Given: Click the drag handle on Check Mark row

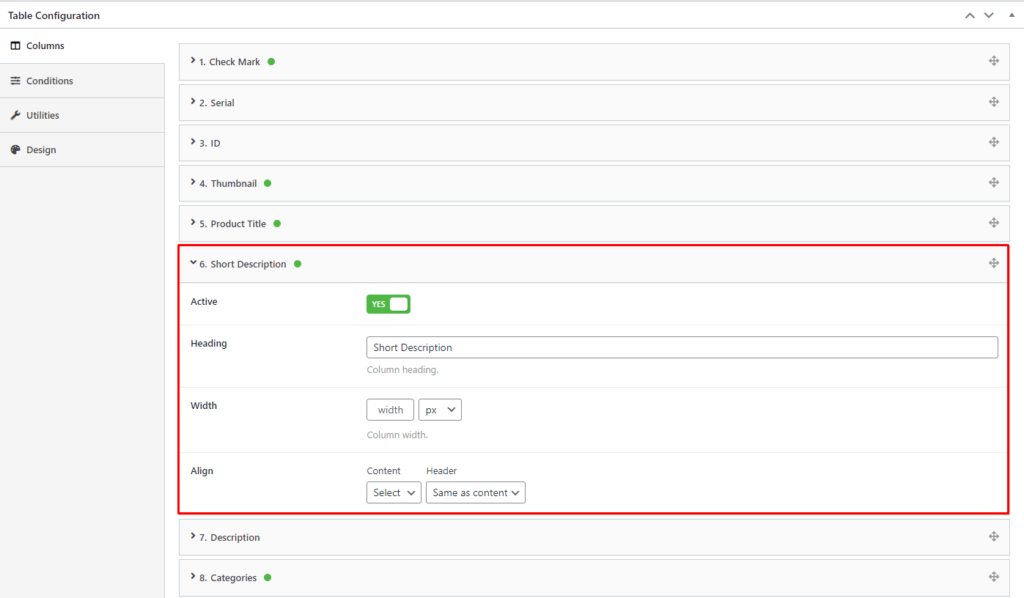Looking at the screenshot, I should [x=993, y=61].
